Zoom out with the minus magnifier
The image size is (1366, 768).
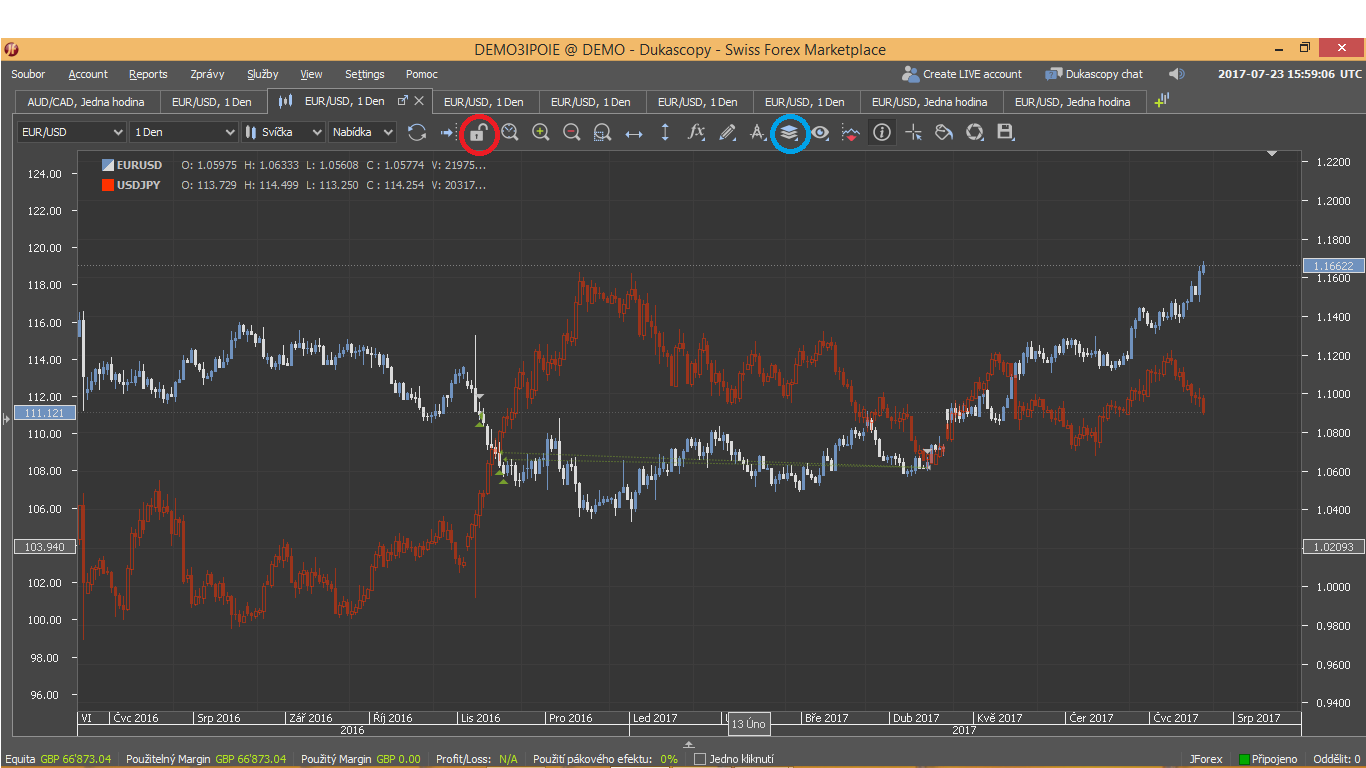pyautogui.click(x=572, y=132)
